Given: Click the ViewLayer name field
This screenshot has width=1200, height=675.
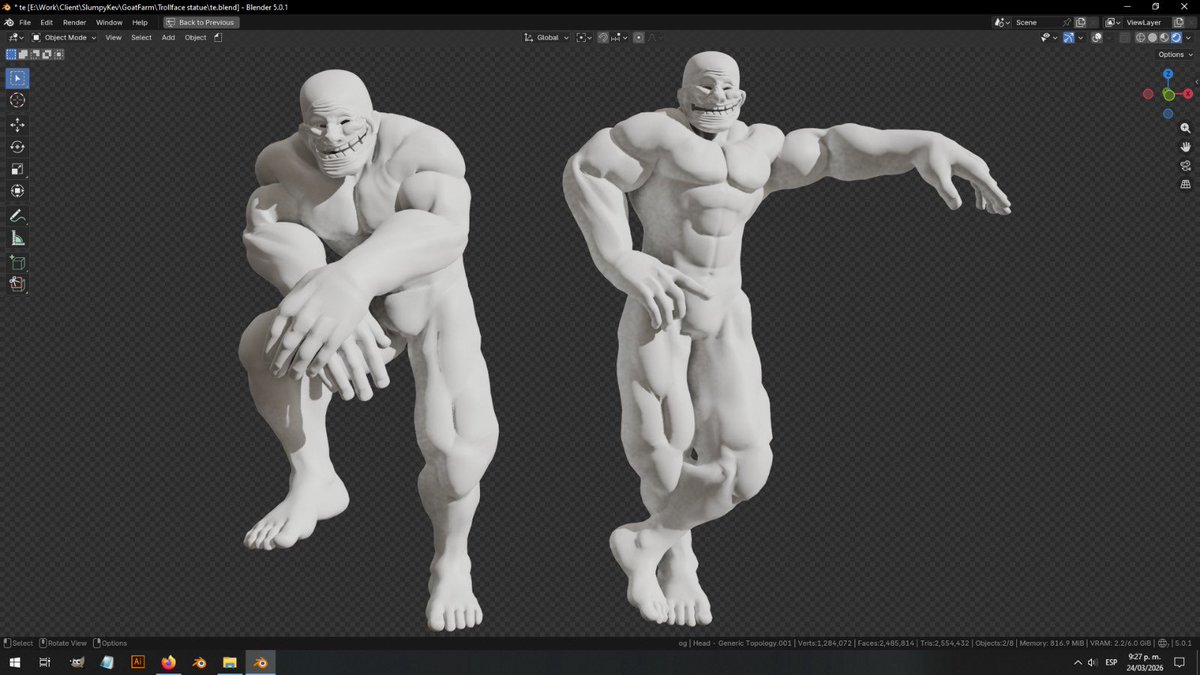Looking at the screenshot, I should coord(1147,22).
